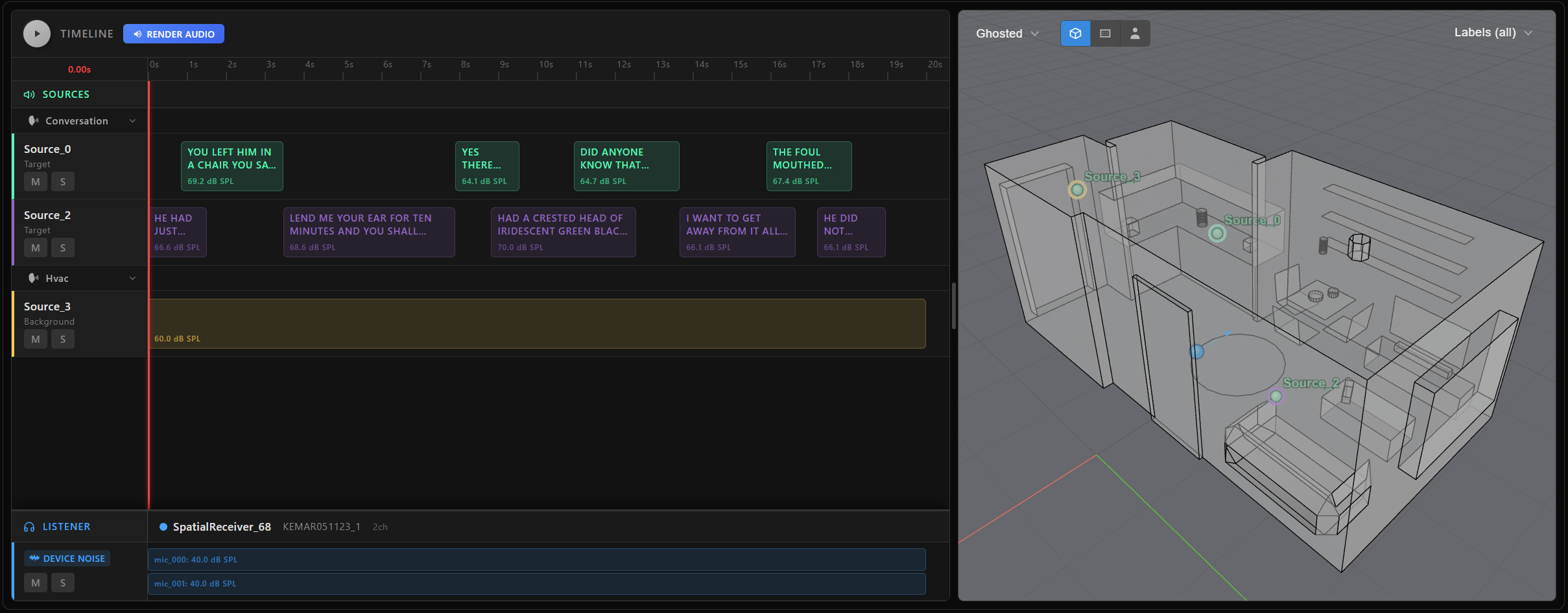
Task: Click the Source_2 track name
Action: click(x=47, y=215)
